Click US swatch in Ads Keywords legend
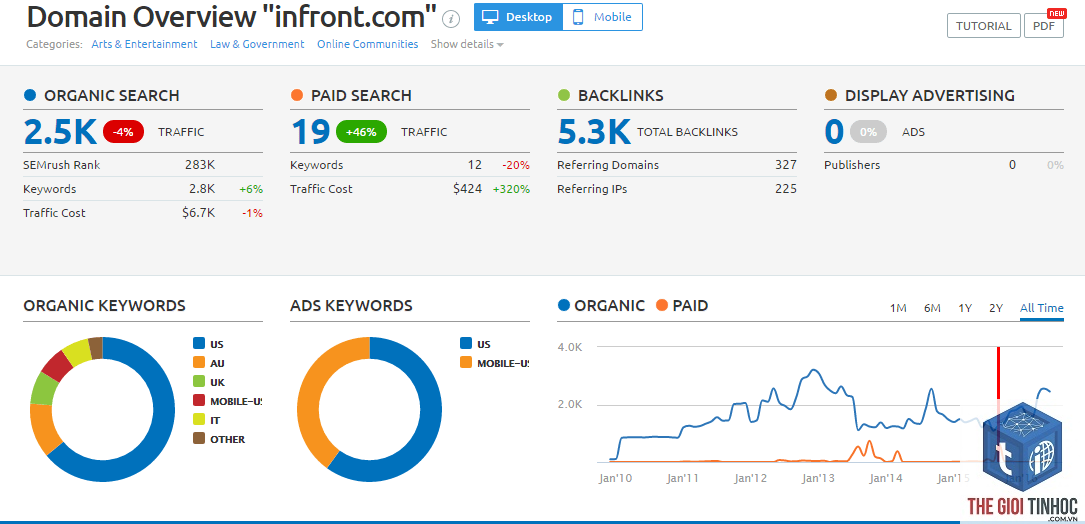The image size is (1085, 524). tap(466, 343)
